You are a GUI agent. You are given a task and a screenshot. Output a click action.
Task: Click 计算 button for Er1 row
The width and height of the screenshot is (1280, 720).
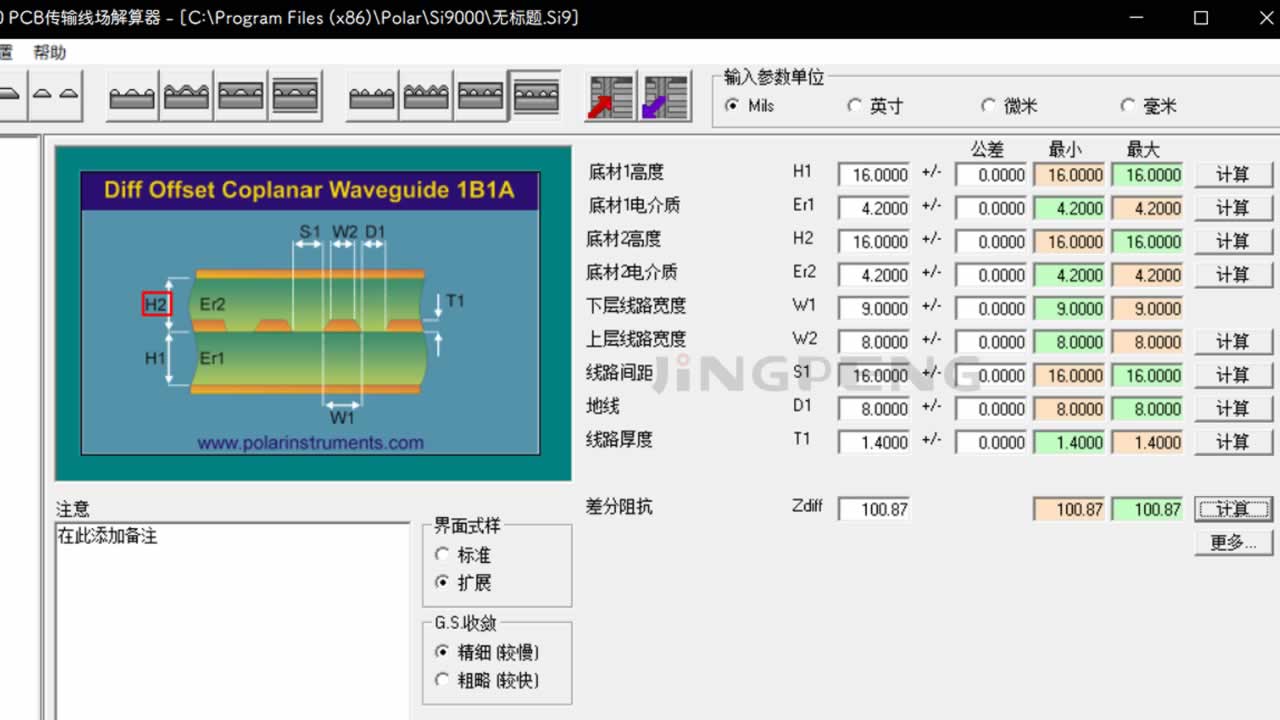[x=1233, y=208]
